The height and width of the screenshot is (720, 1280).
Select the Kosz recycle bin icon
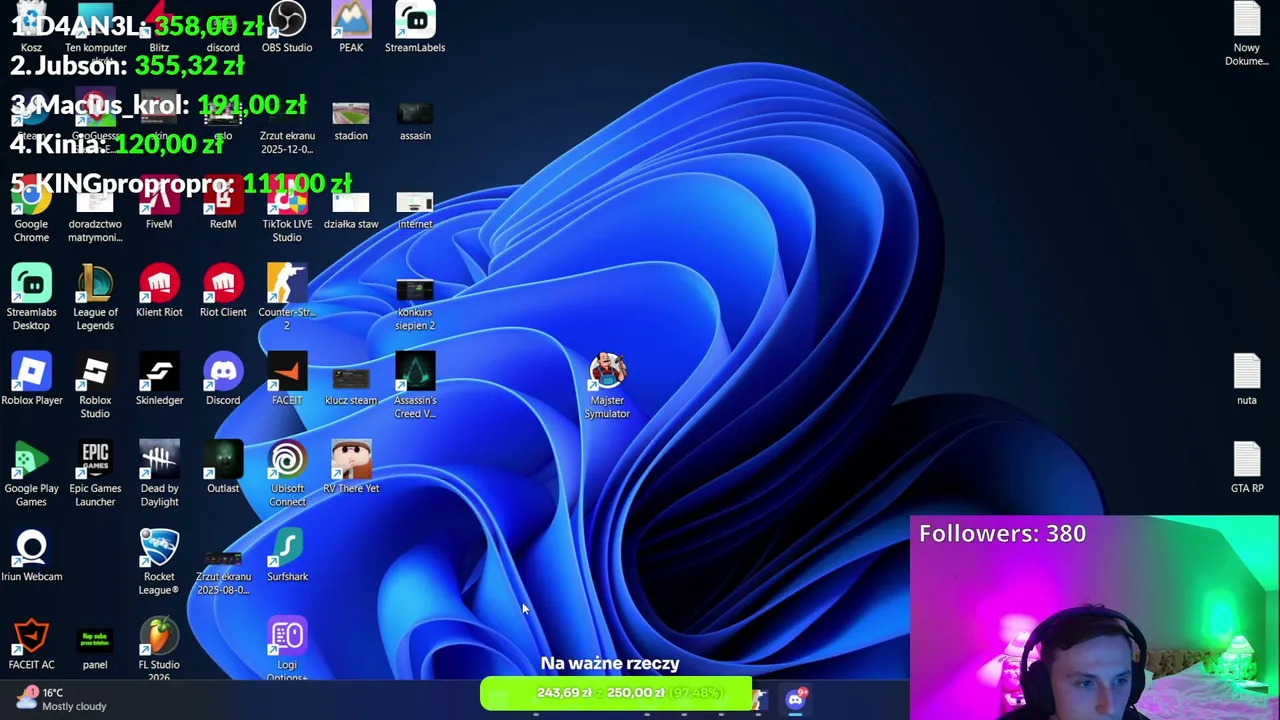pyautogui.click(x=31, y=27)
